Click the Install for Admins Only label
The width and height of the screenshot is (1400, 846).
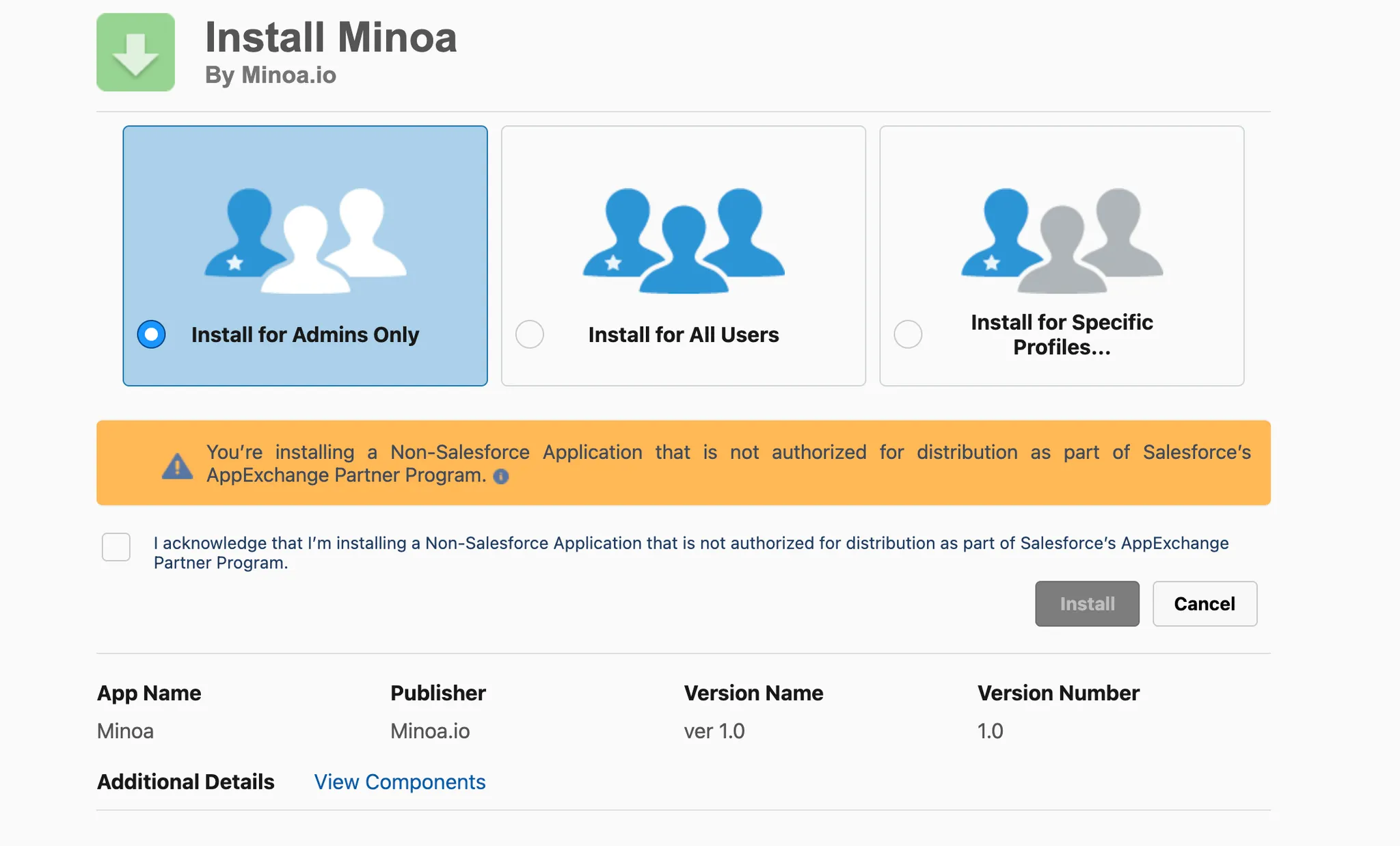click(305, 334)
